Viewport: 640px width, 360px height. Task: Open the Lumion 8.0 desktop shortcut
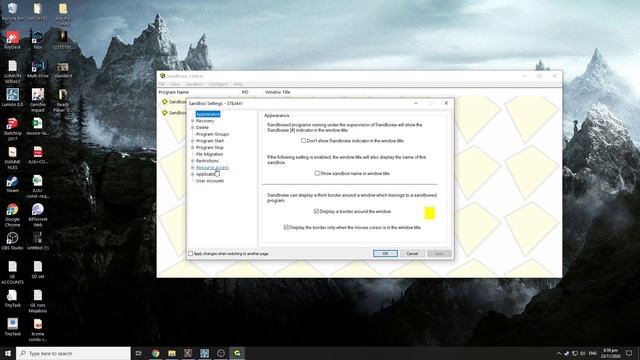[12, 98]
